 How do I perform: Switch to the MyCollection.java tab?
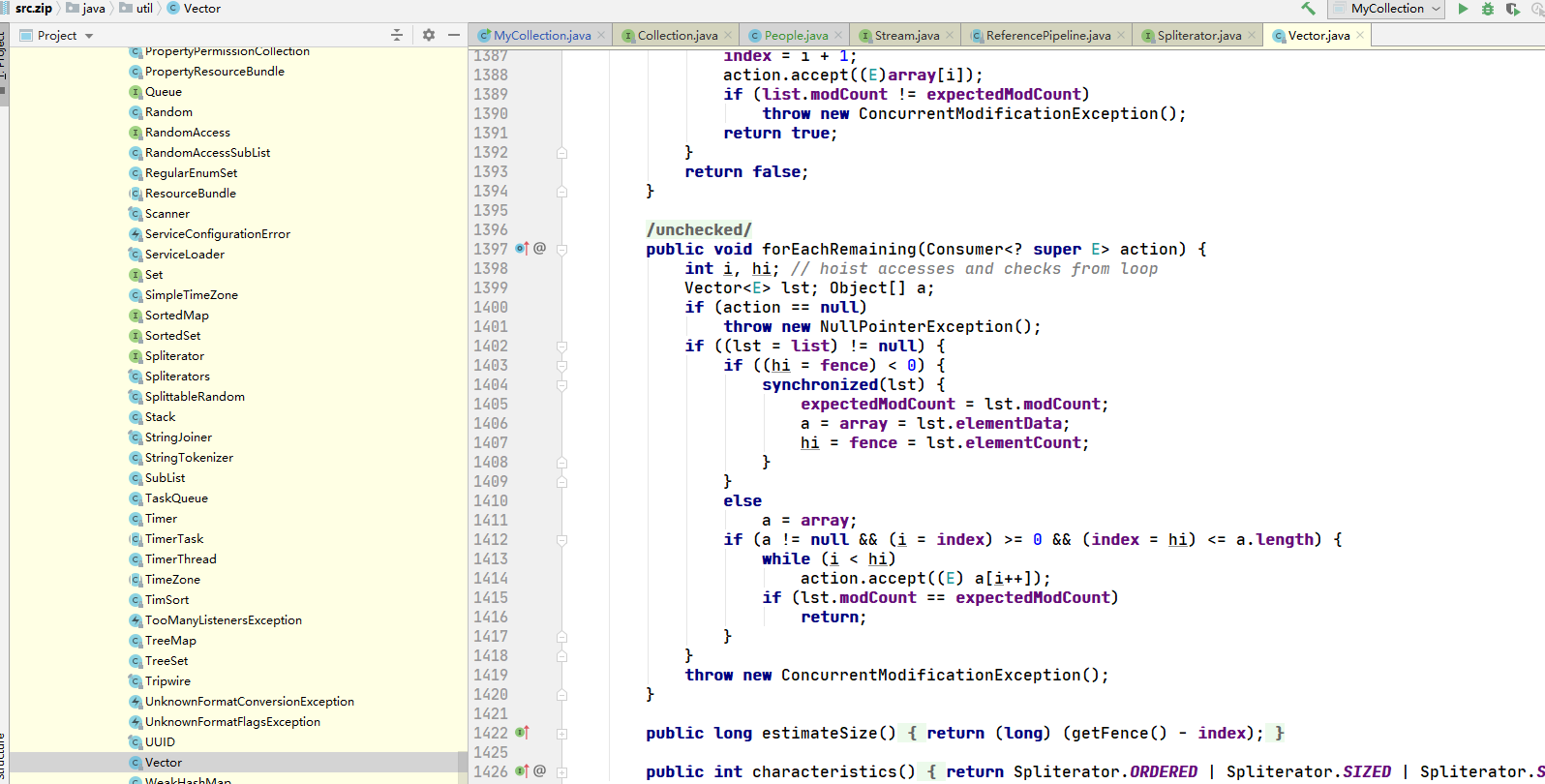(542, 36)
